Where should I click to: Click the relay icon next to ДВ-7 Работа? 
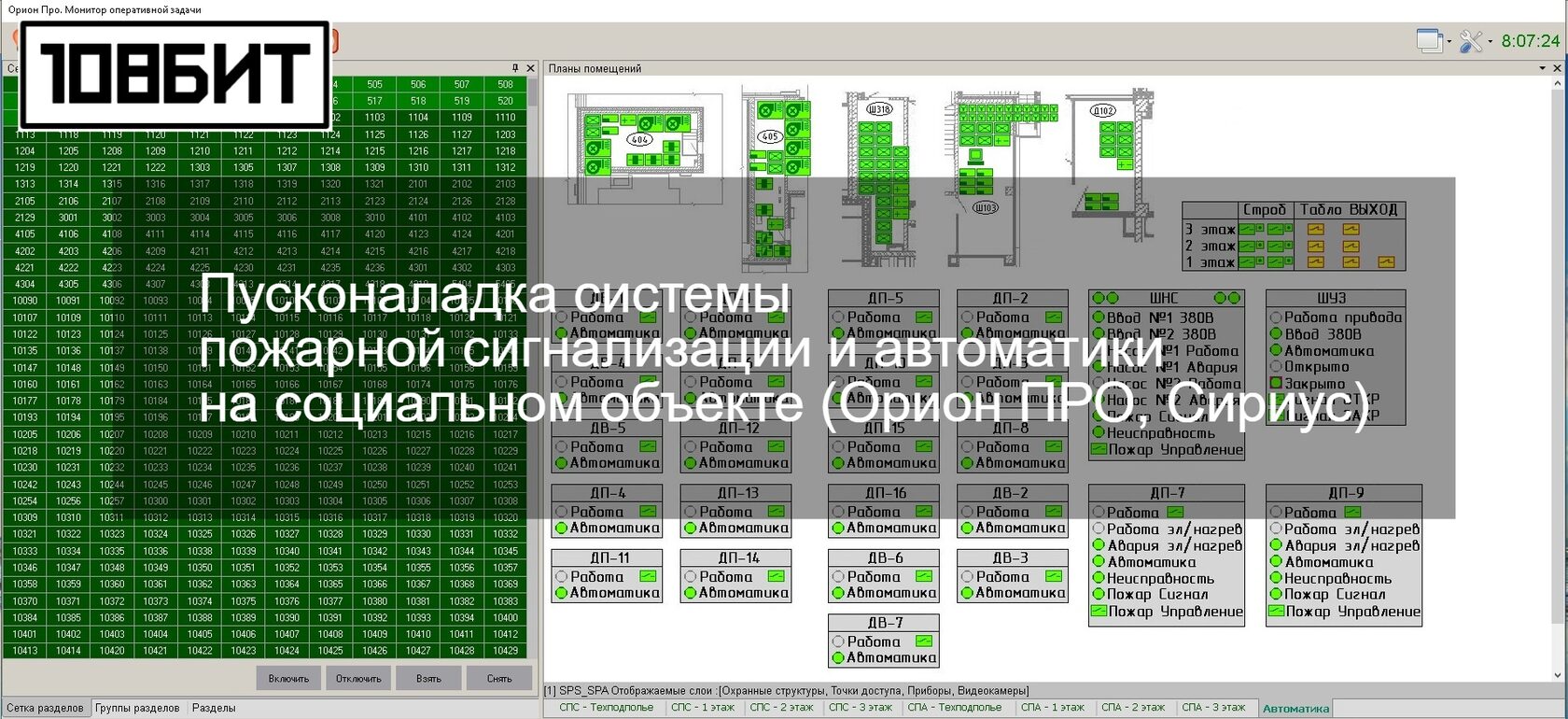coord(924,641)
